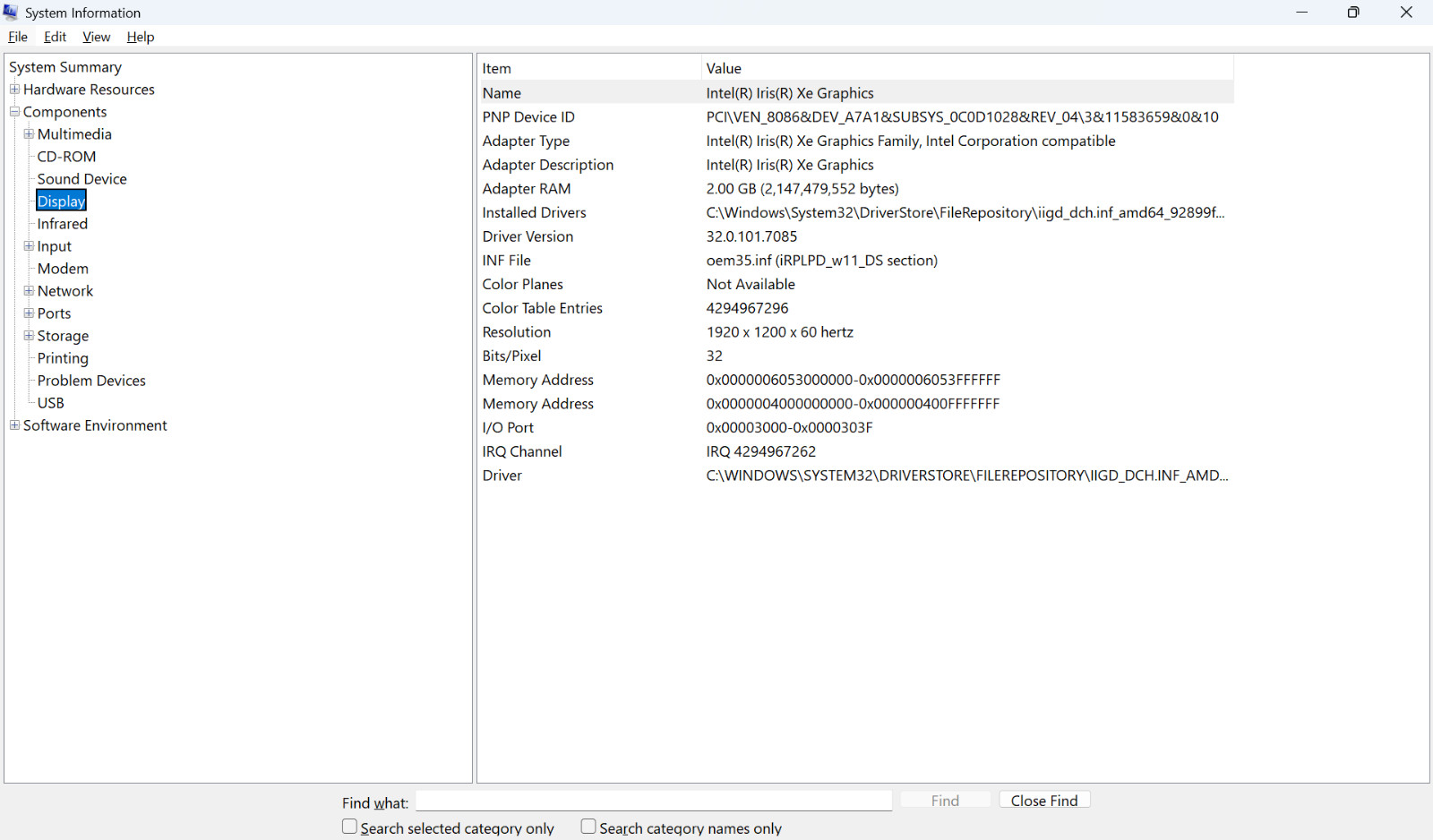Click the Find button
Viewport: 1433px width, 840px height.
pos(945,801)
